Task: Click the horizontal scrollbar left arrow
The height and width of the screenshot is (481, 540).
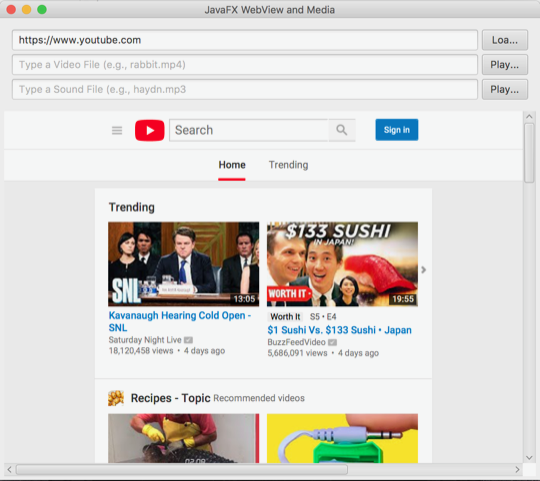Action: [9, 470]
